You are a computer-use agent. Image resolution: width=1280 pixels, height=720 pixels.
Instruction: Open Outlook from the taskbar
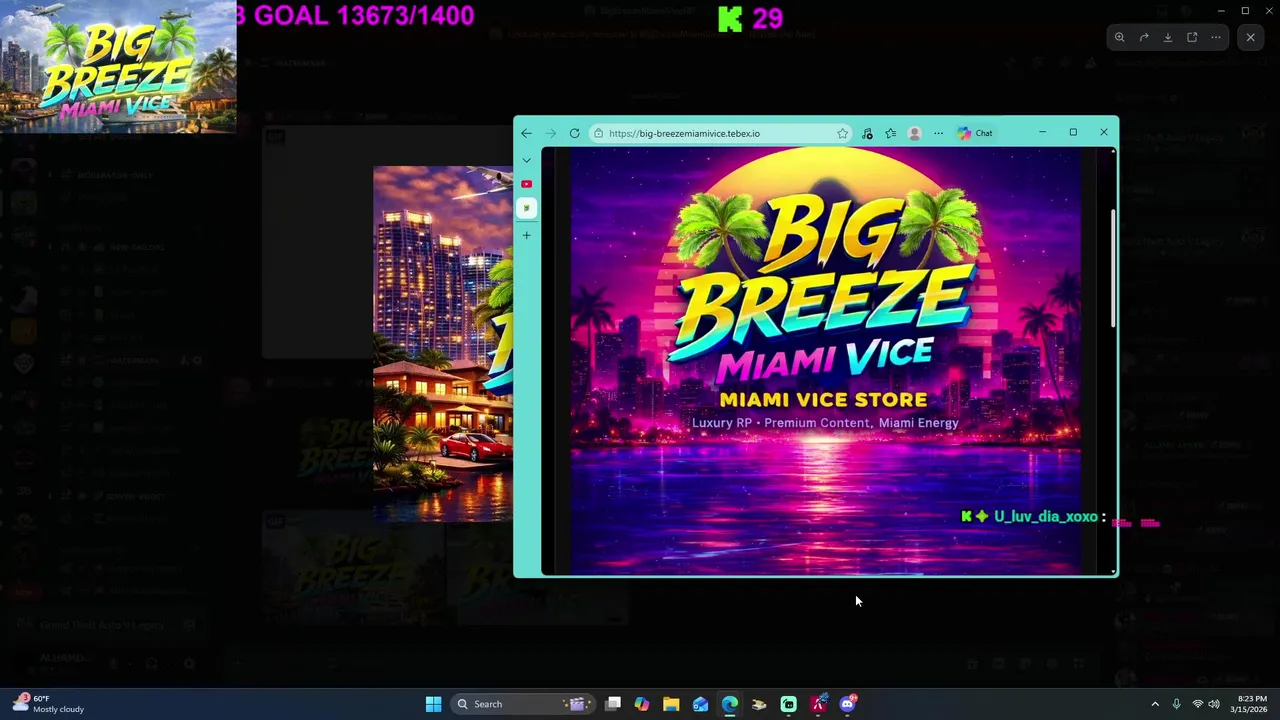tap(700, 704)
